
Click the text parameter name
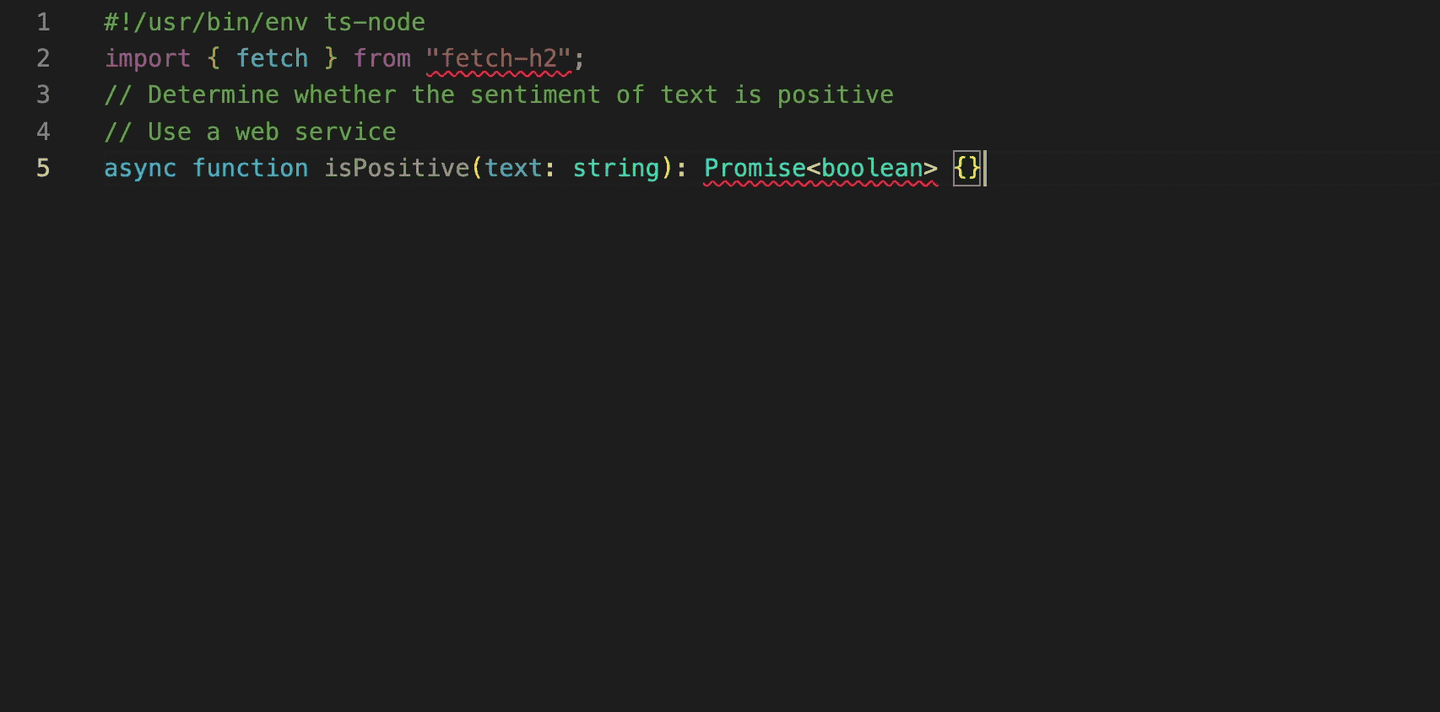coord(514,168)
